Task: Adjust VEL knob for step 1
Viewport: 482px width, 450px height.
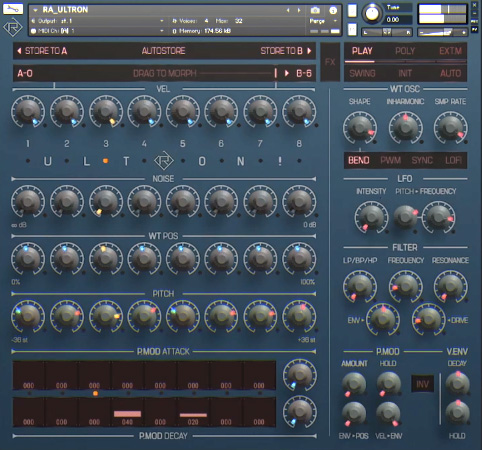Action: coord(28,112)
